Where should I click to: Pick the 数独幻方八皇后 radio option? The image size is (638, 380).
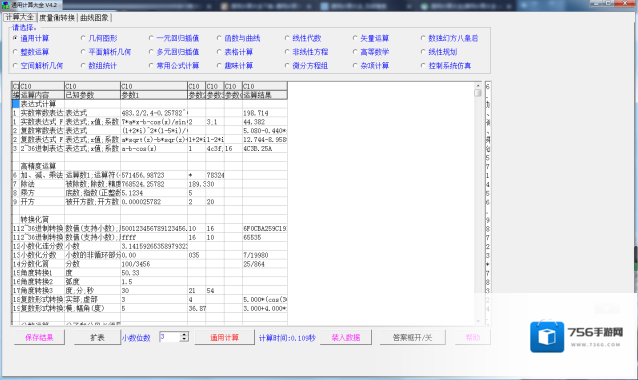(x=449, y=38)
